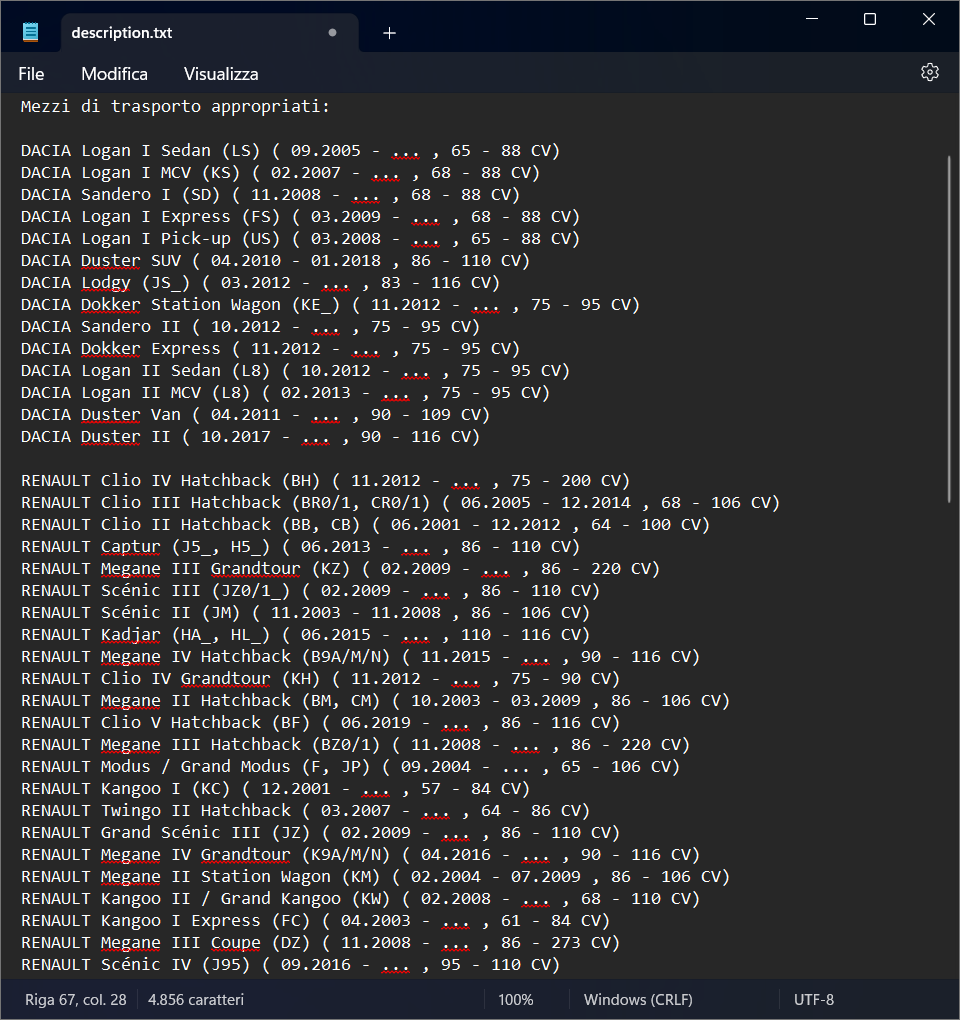This screenshot has width=960, height=1020.
Task: Click the Riga 67, col. 28 indicator
Action: tap(75, 999)
